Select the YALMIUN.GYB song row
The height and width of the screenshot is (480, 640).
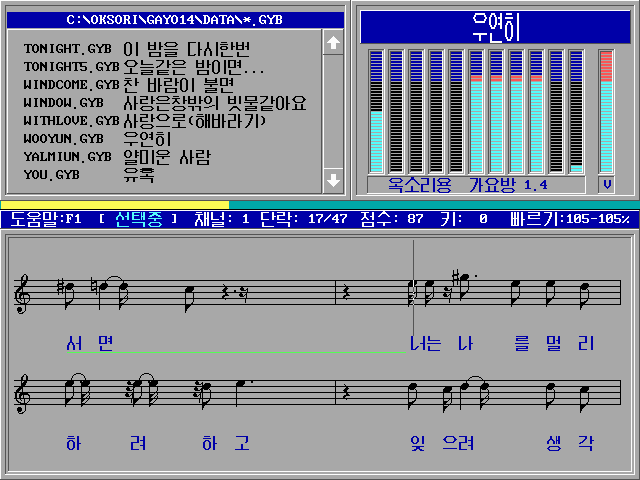coord(117,157)
